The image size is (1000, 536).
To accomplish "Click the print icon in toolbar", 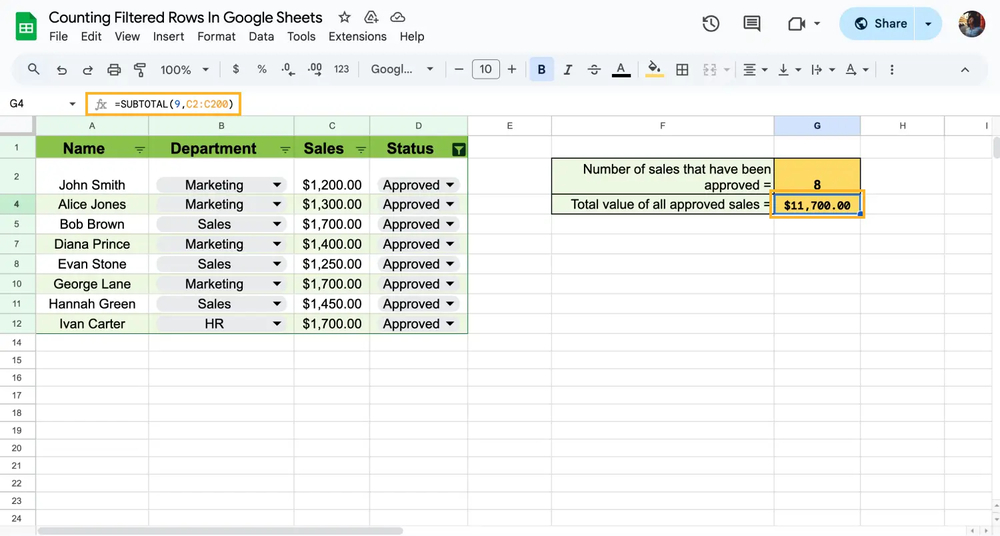I will coord(114,70).
